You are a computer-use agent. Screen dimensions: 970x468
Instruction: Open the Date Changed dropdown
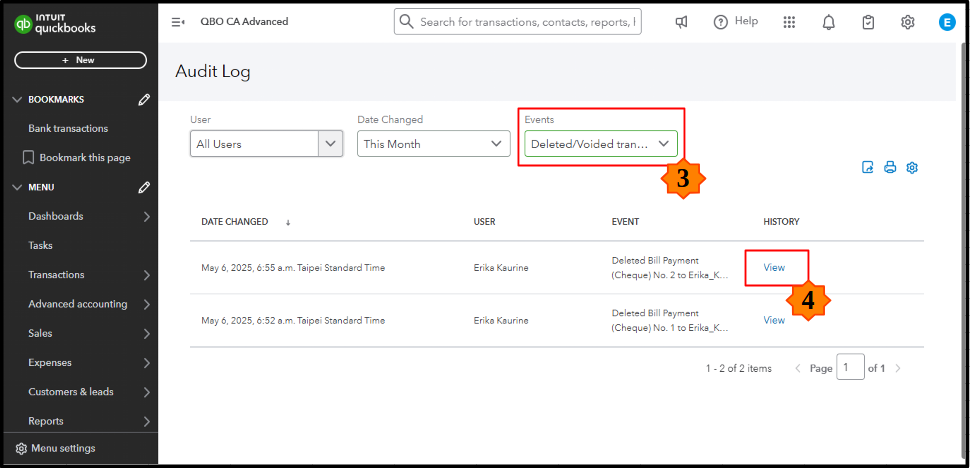coord(434,144)
